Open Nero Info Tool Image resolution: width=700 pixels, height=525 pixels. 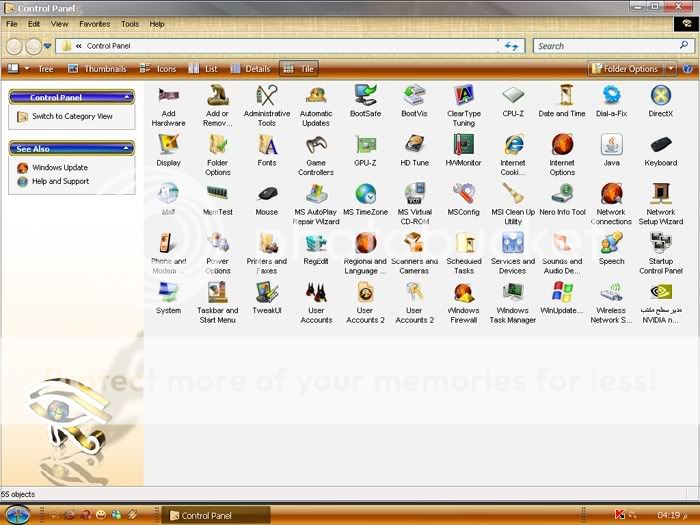pos(562,200)
